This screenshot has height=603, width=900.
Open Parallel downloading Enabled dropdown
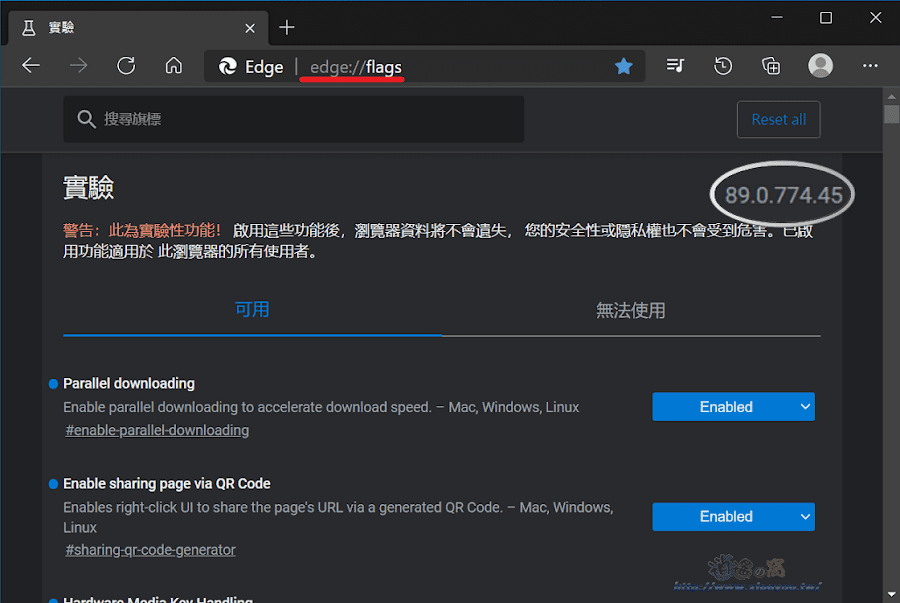pos(734,407)
